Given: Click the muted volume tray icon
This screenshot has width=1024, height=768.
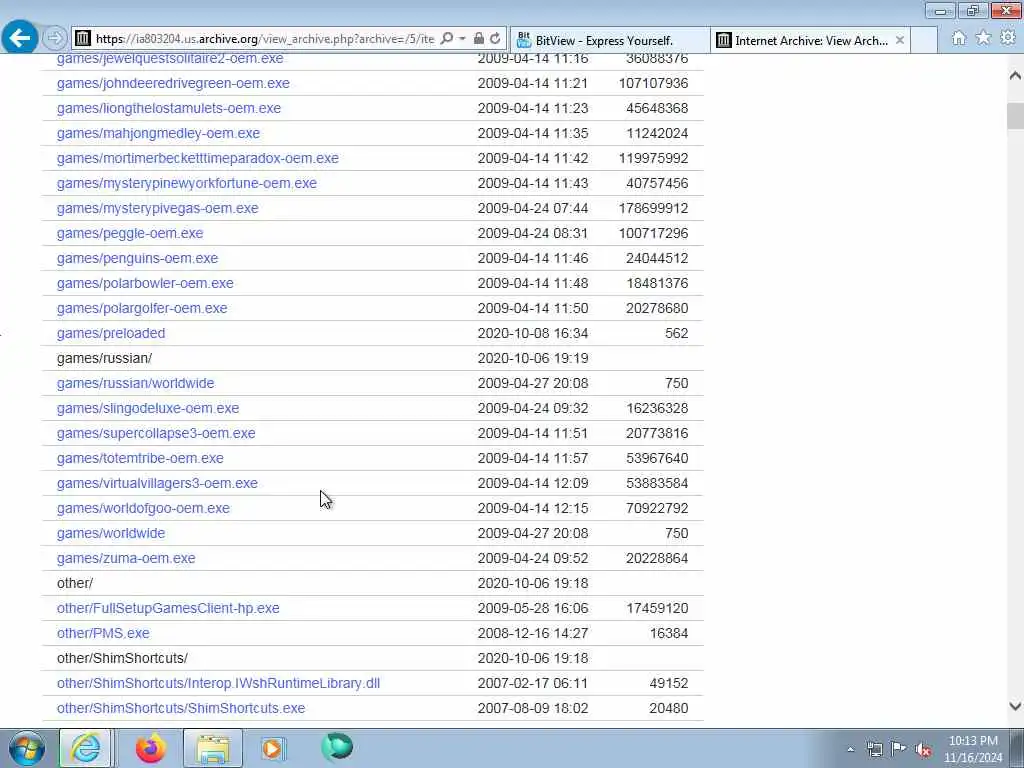Looking at the screenshot, I should [923, 750].
